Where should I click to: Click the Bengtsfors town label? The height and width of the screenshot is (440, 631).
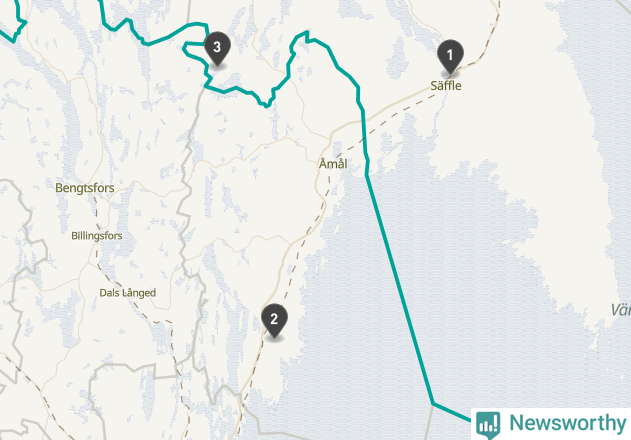tap(85, 188)
